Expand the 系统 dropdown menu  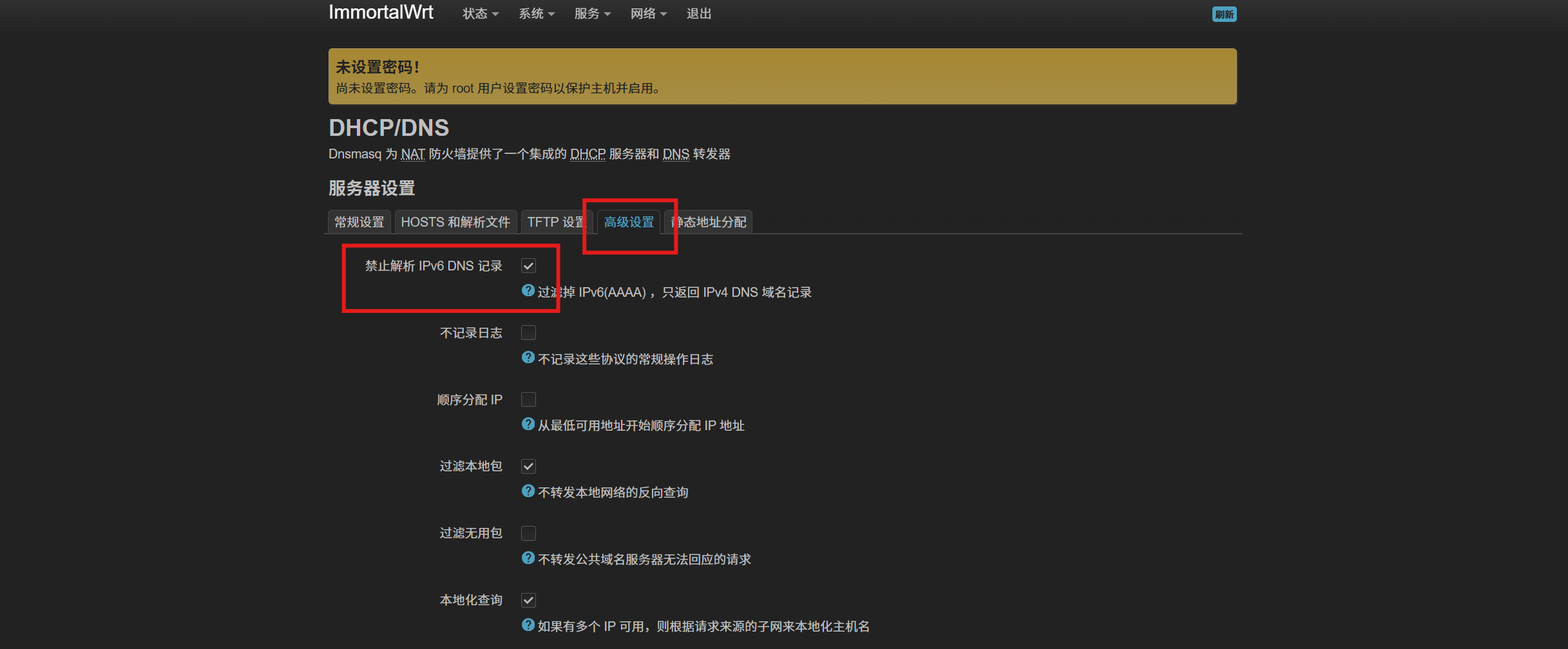(536, 14)
